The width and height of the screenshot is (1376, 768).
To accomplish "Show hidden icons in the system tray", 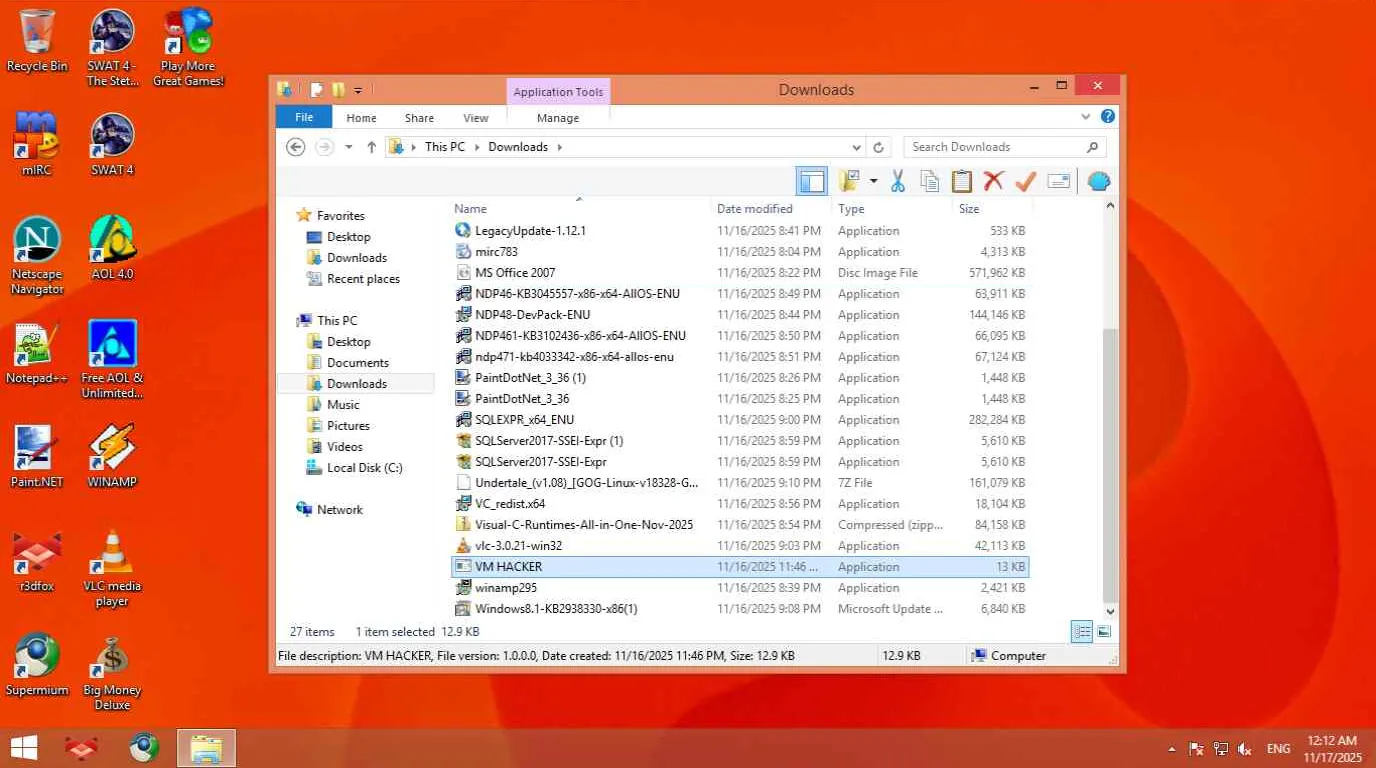I will 1172,749.
